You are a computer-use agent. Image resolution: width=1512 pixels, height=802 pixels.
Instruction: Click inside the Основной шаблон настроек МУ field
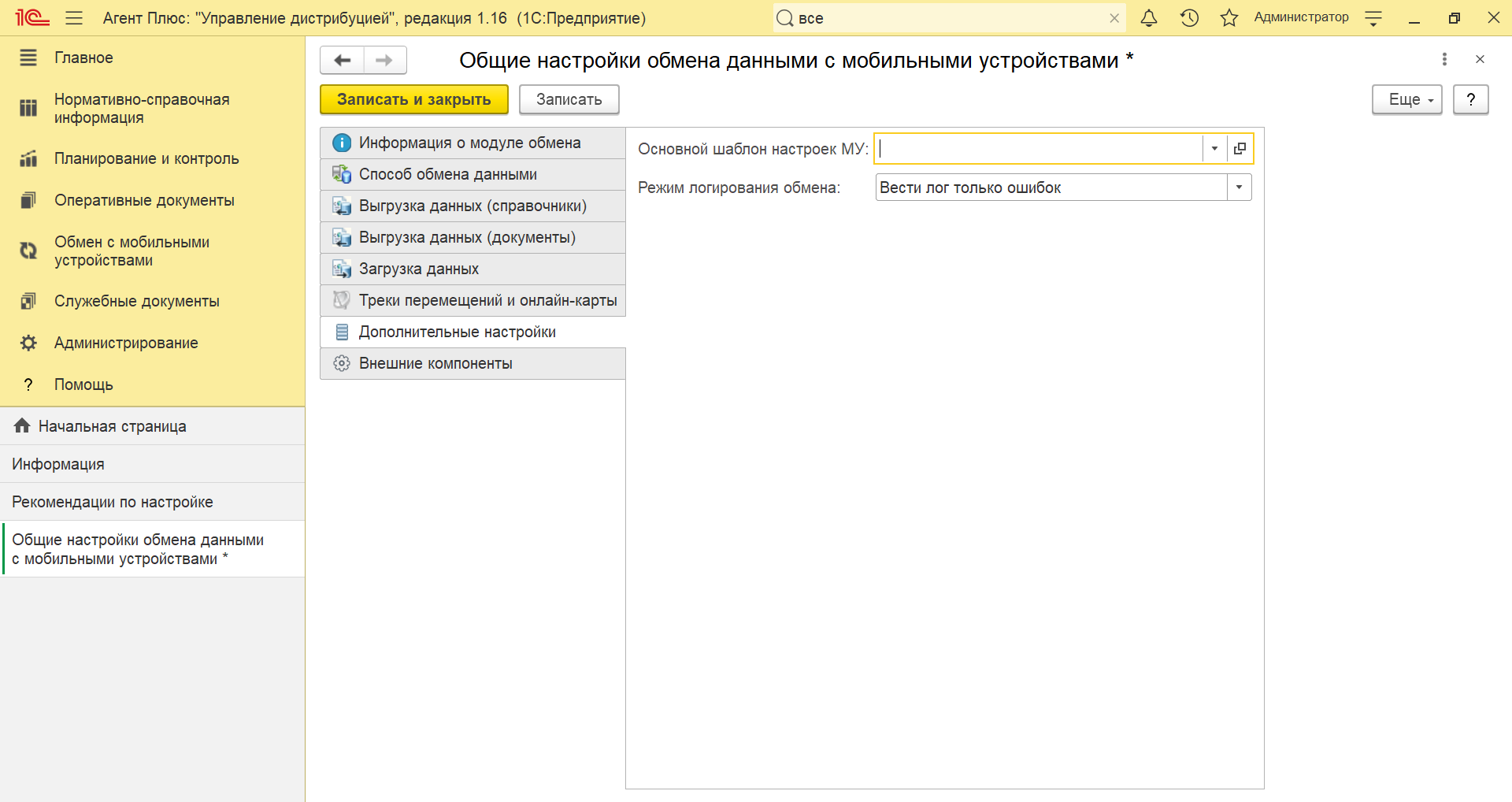pos(1039,149)
